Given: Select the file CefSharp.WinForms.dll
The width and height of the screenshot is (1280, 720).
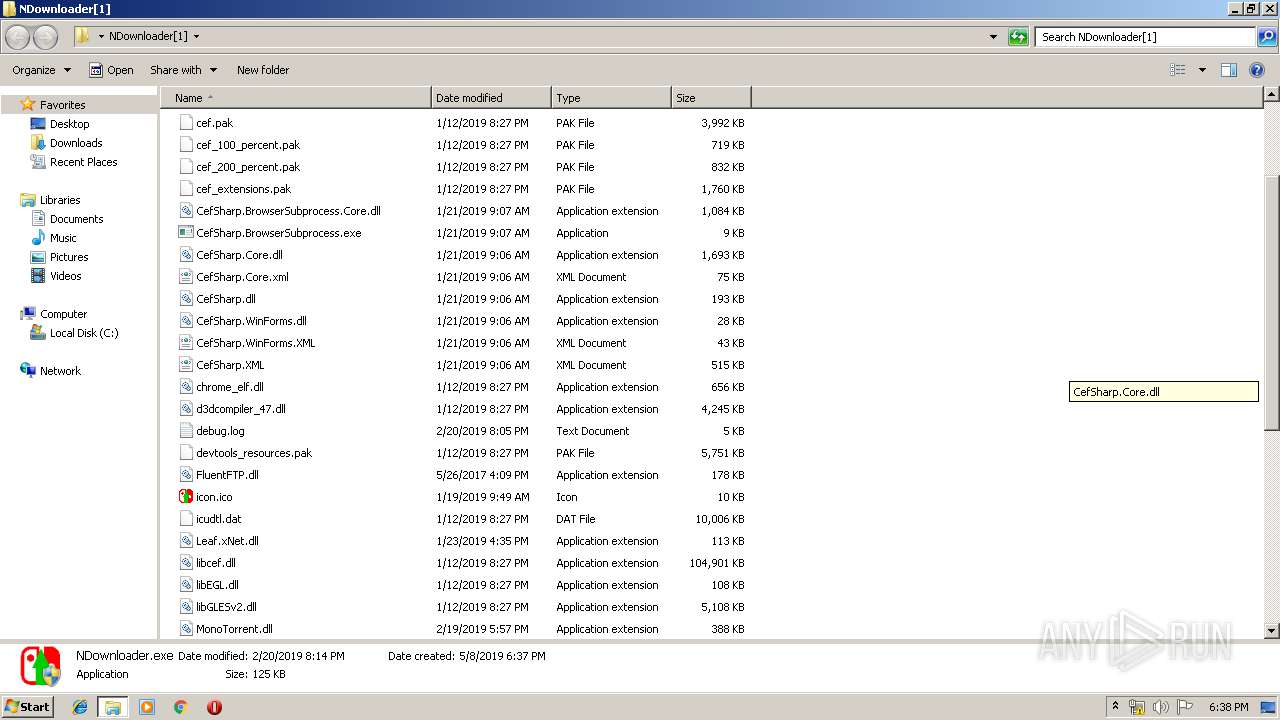Looking at the screenshot, I should (x=251, y=321).
